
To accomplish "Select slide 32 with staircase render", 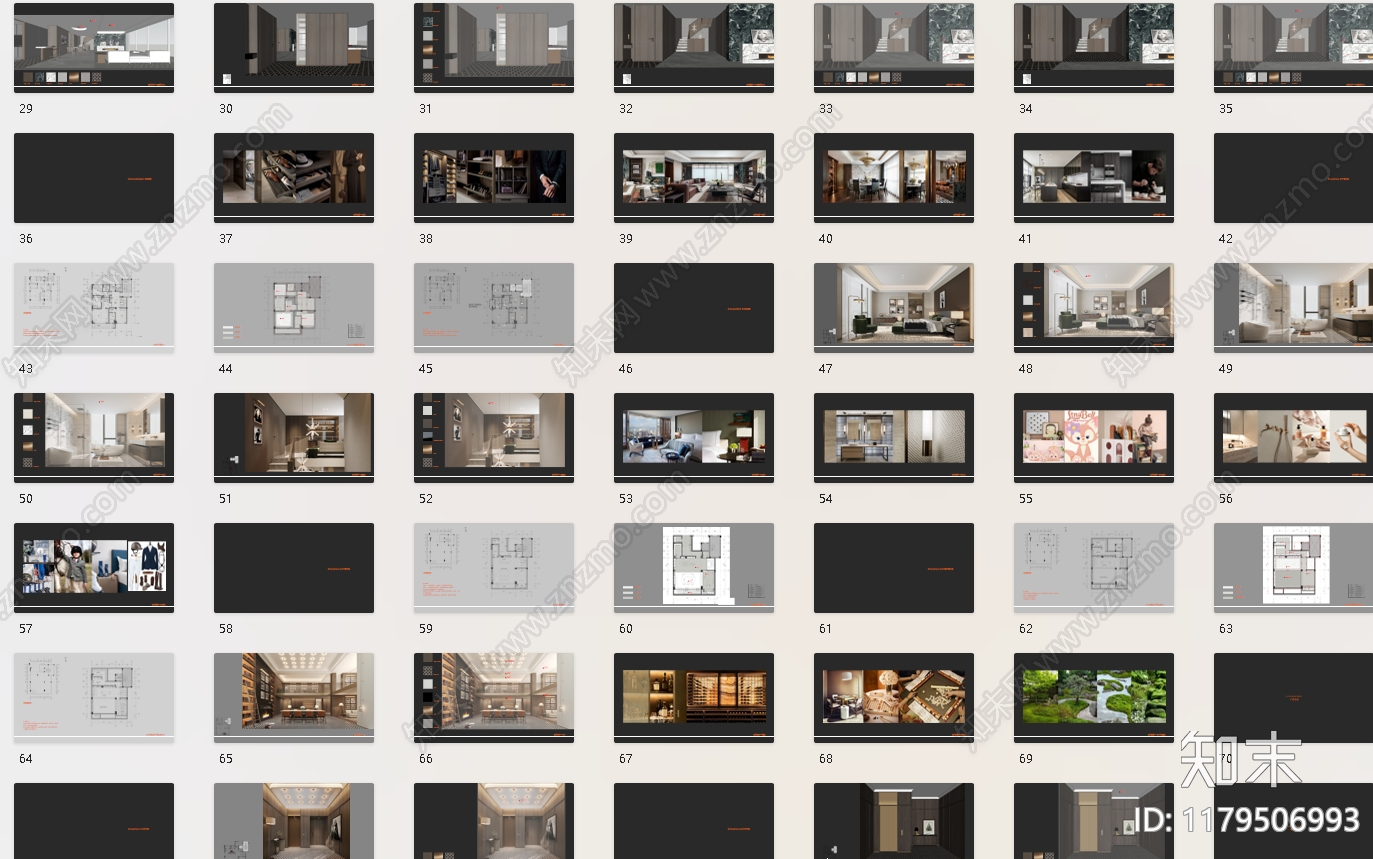I will click(x=694, y=48).
